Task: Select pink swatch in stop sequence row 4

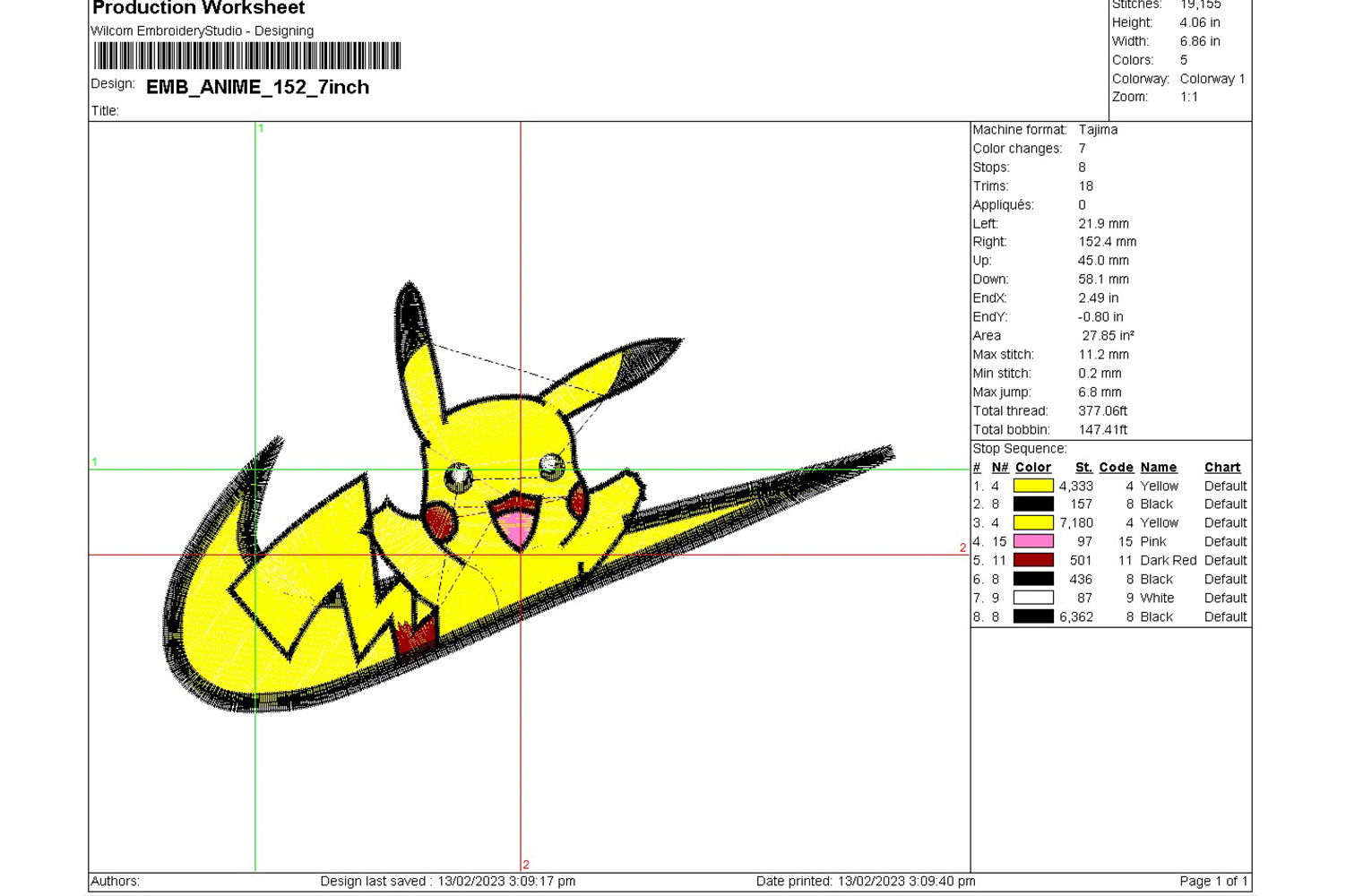Action: 1033,541
